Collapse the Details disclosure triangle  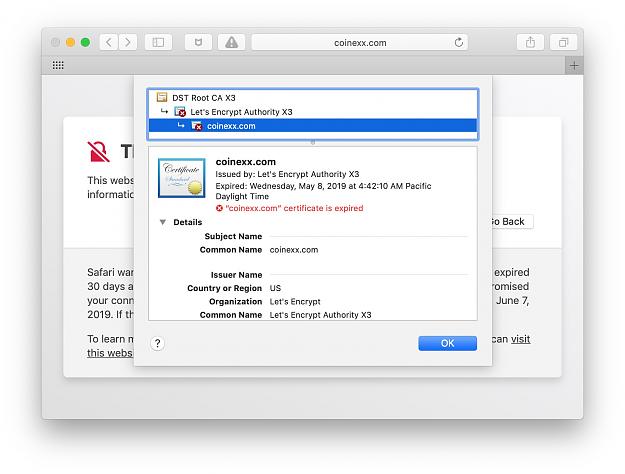pos(163,222)
